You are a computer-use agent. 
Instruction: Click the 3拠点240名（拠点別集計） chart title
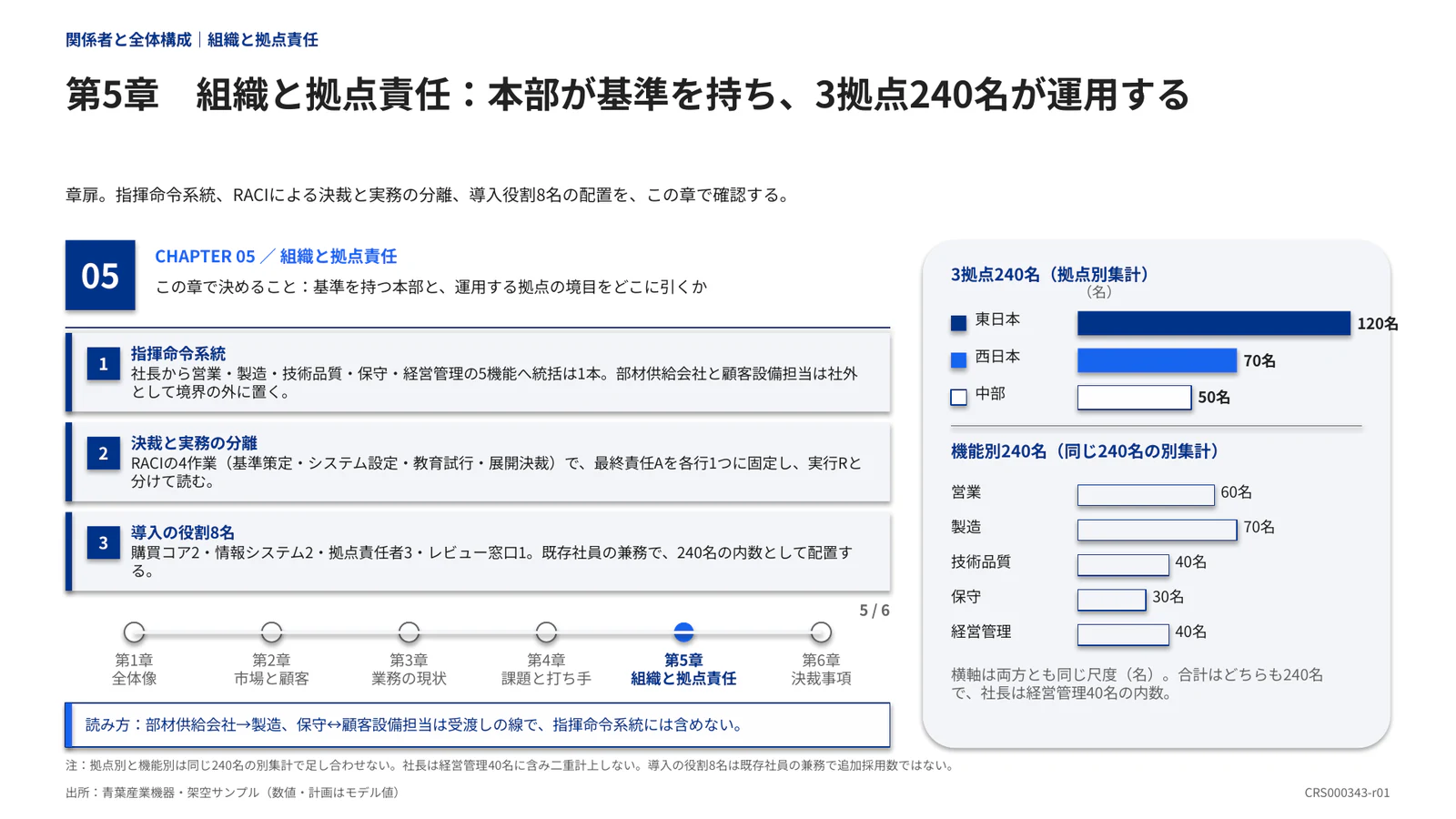click(x=1053, y=274)
